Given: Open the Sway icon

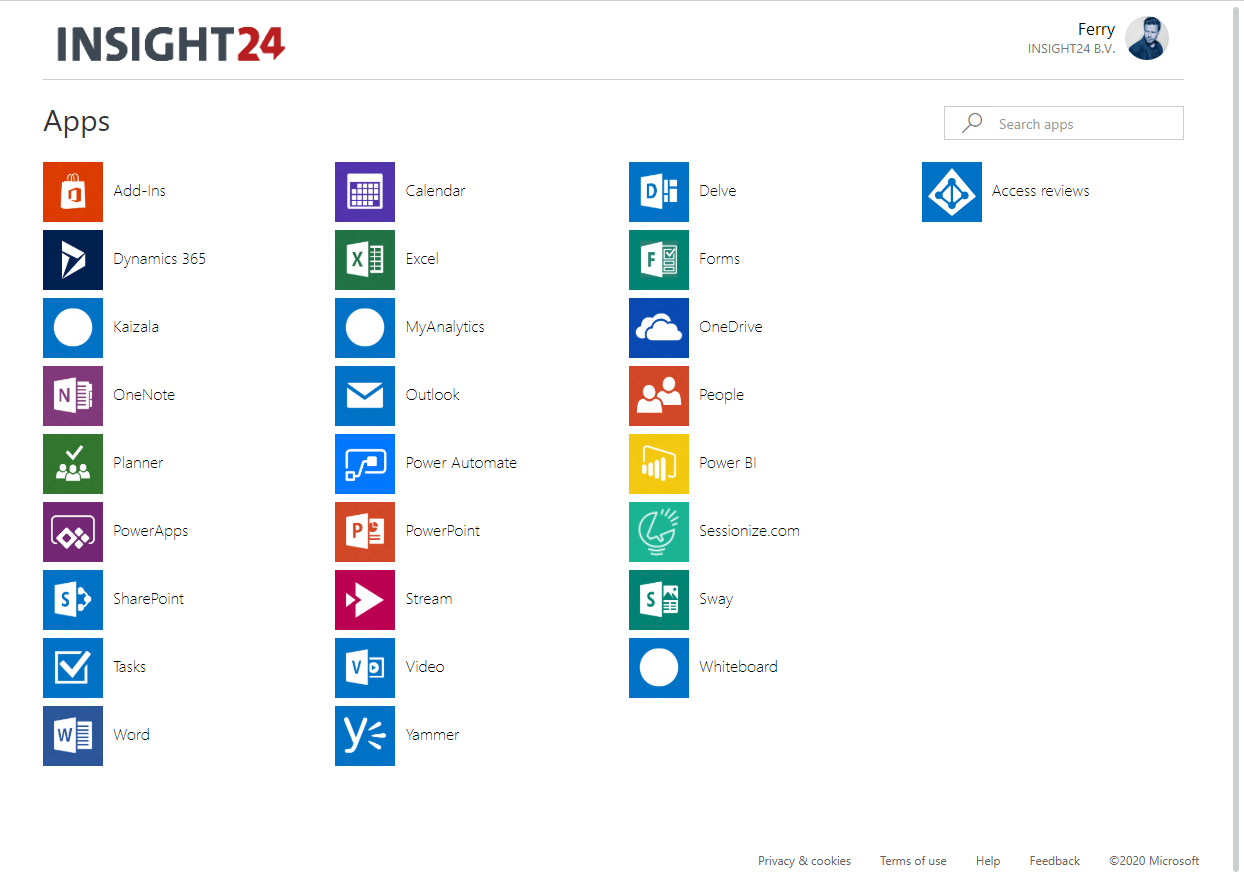Looking at the screenshot, I should pyautogui.click(x=659, y=600).
